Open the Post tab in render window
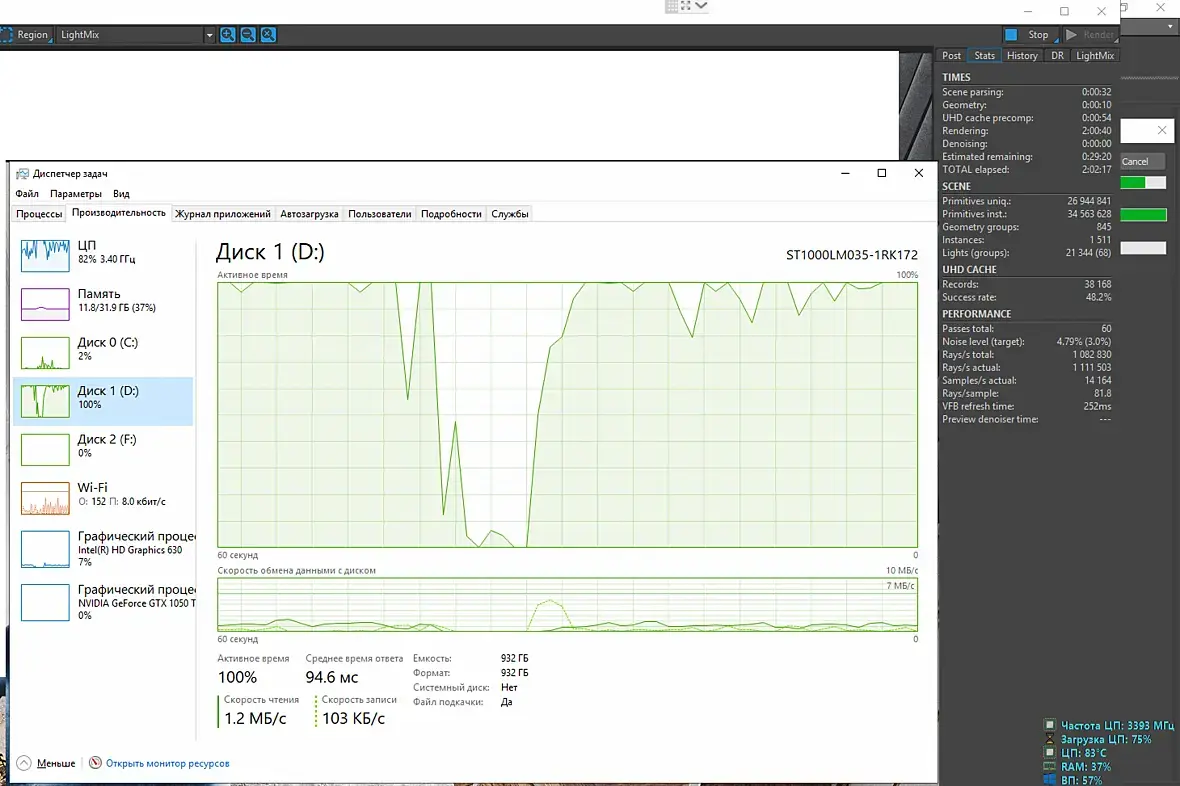 point(951,56)
